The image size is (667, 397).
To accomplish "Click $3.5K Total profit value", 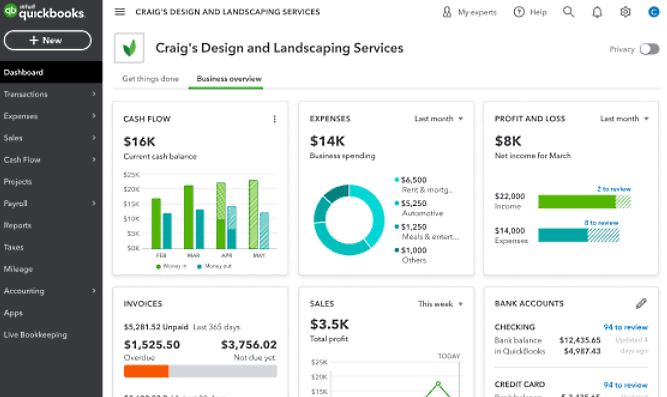I will 329,325.
